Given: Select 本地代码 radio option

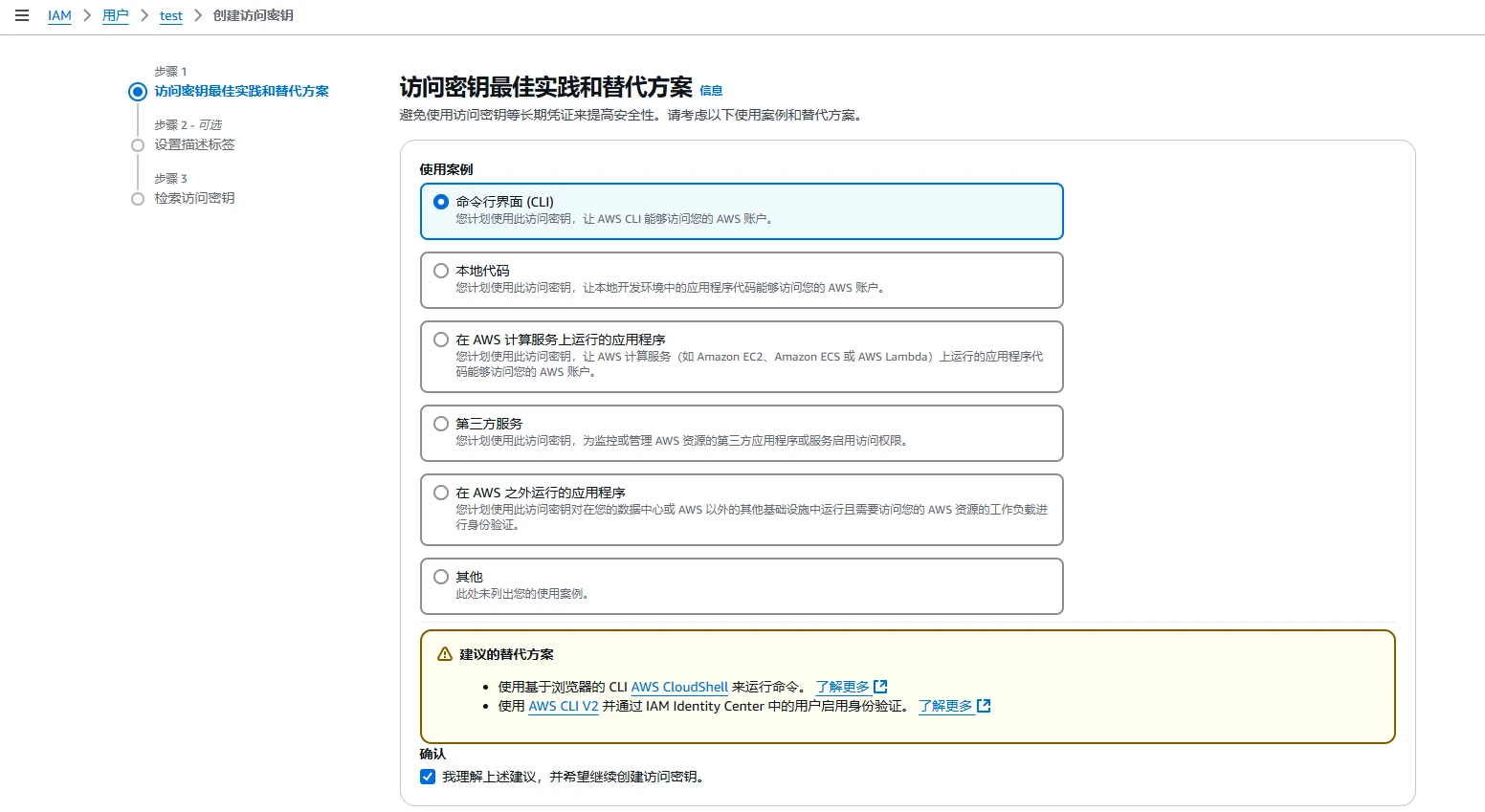Looking at the screenshot, I should [441, 271].
